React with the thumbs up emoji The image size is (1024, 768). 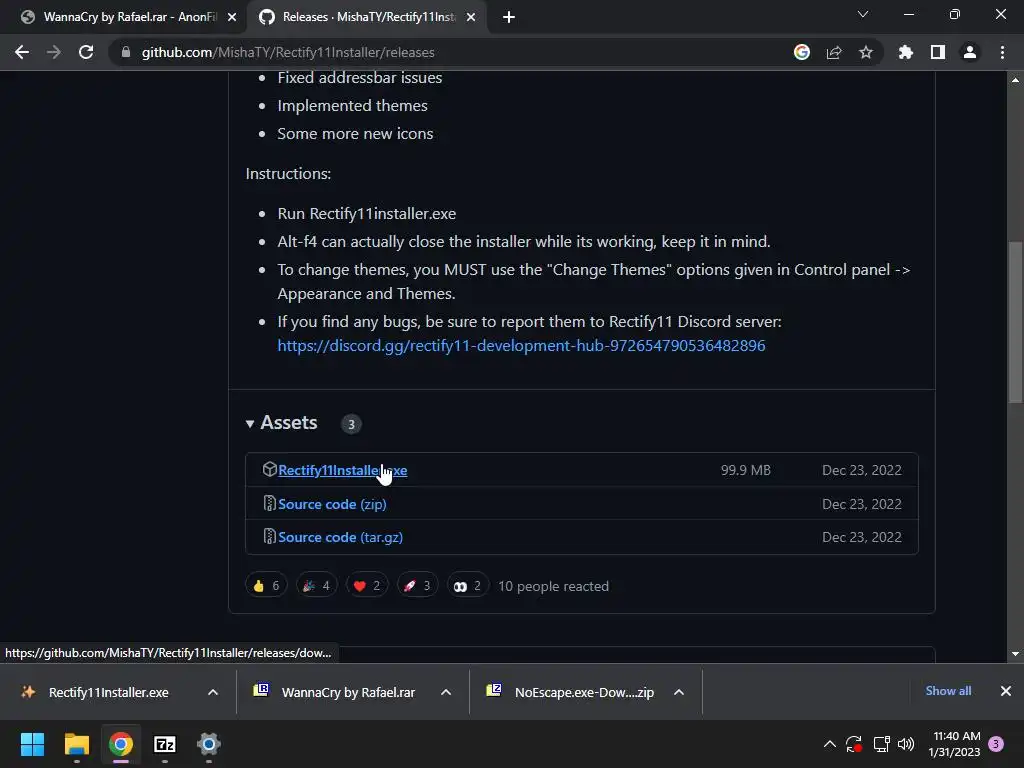coord(266,586)
